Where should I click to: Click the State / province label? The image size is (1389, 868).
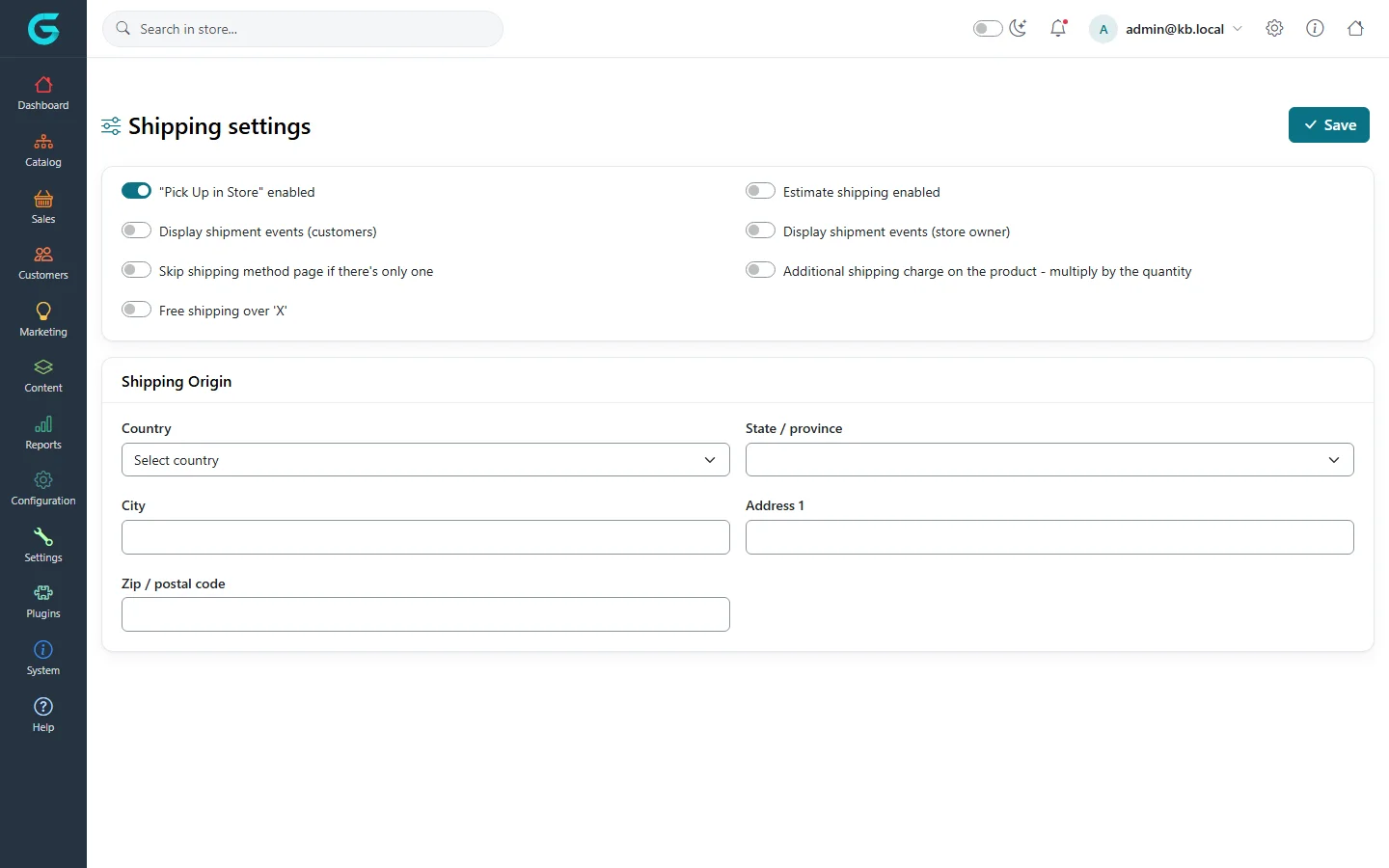click(x=794, y=428)
